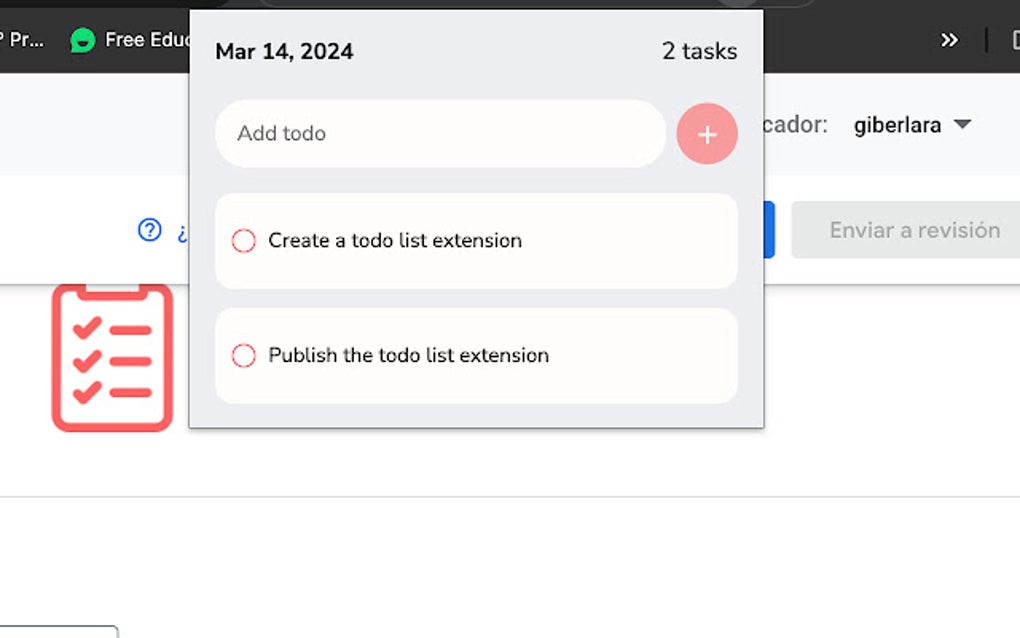This screenshot has height=638, width=1020.
Task: Select the circle icon beside Create a todo list extension
Action: pos(243,240)
